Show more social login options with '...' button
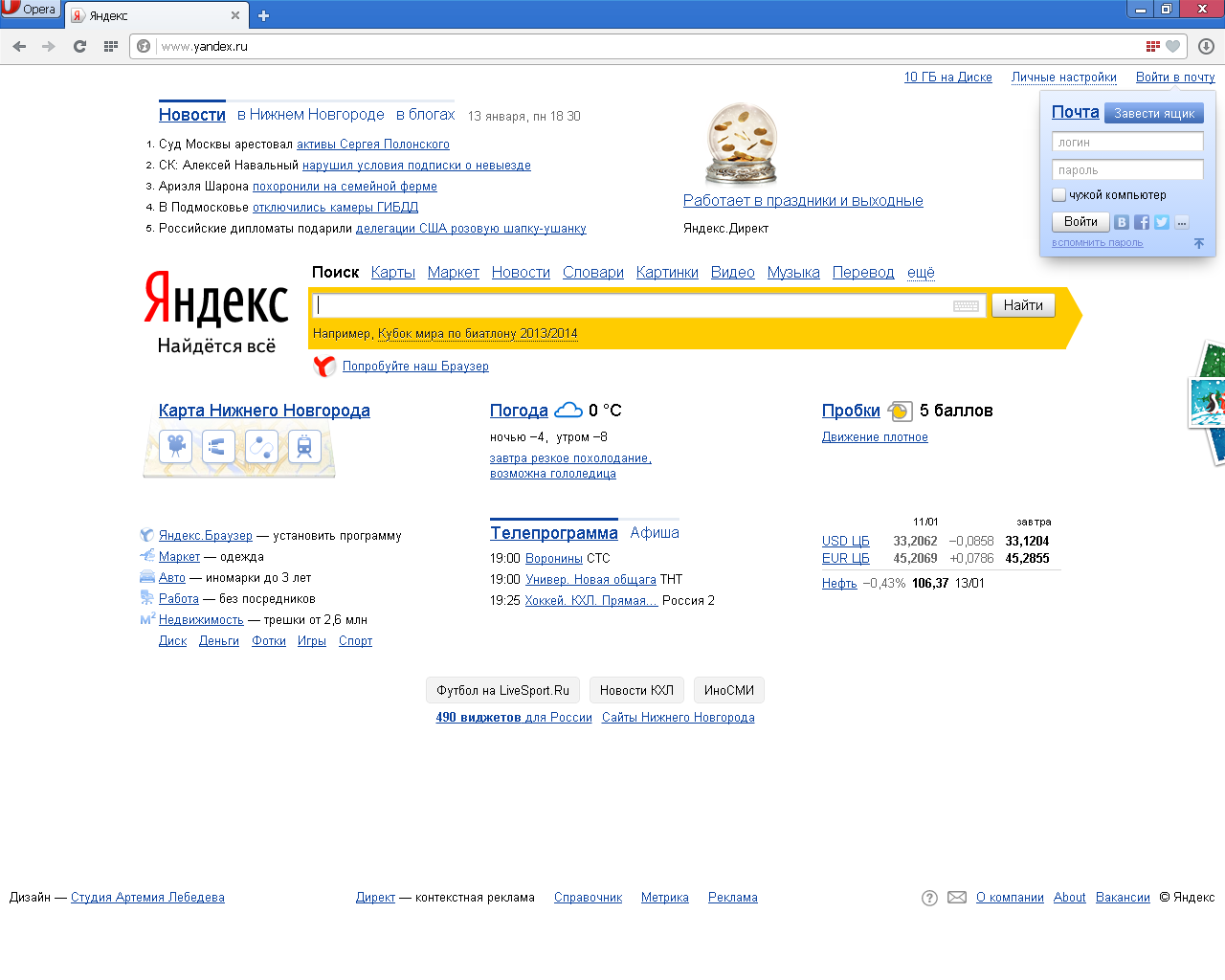 pos(1182,222)
